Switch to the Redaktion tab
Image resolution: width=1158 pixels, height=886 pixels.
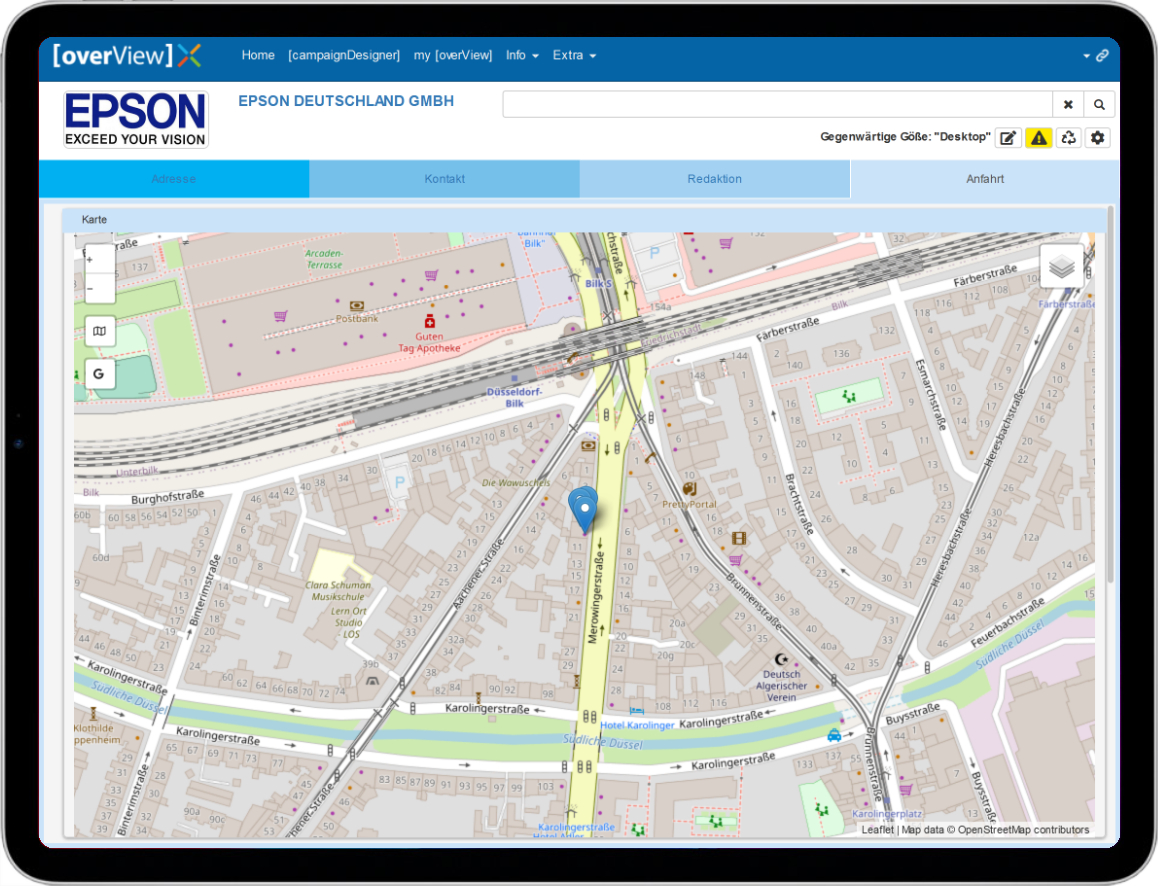[715, 179]
